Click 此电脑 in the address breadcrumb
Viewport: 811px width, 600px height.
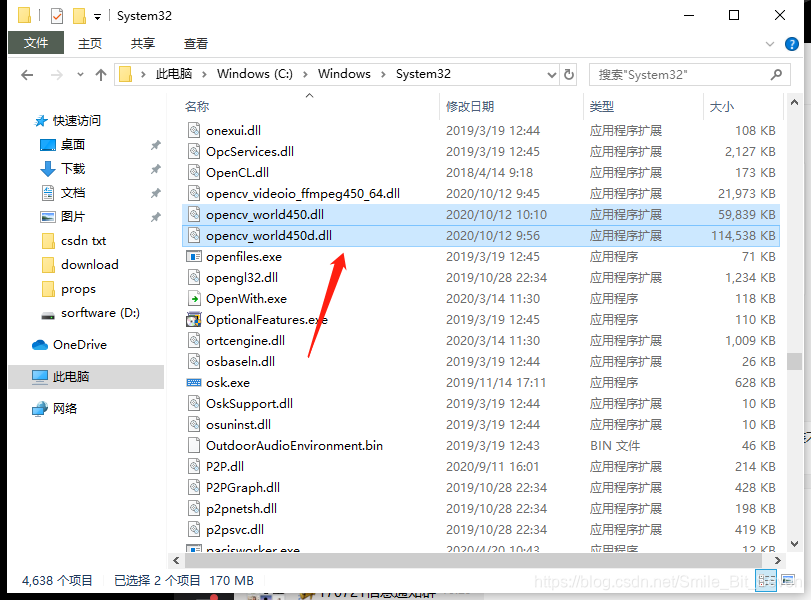174,74
